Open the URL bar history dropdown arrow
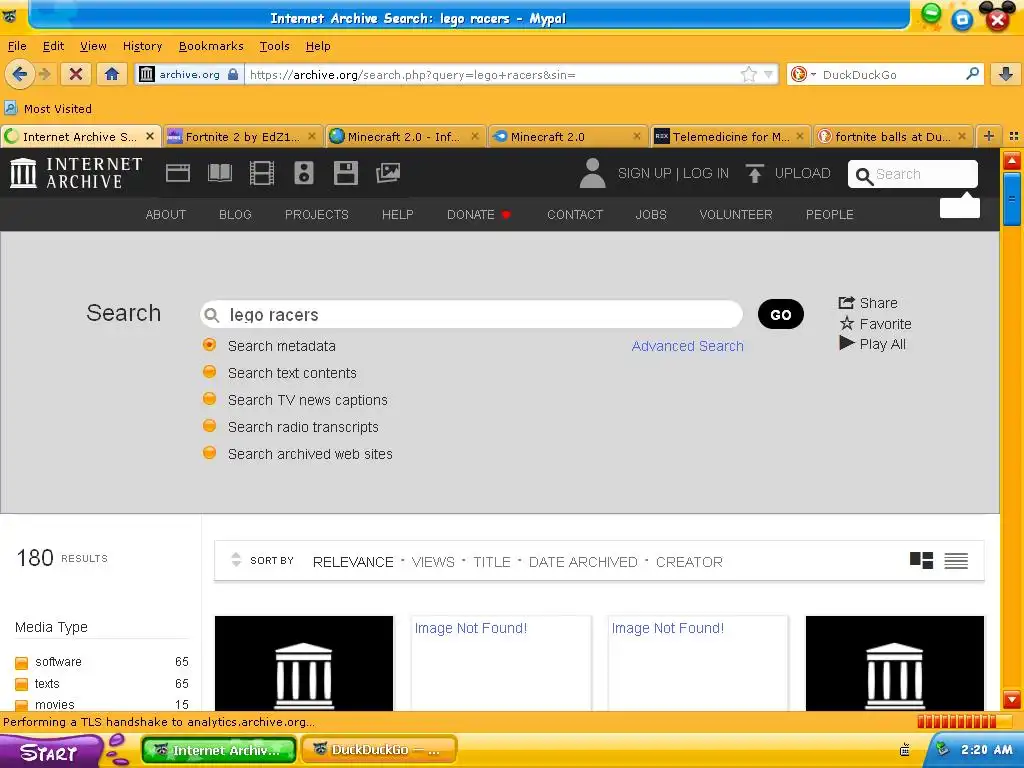 pyautogui.click(x=769, y=74)
